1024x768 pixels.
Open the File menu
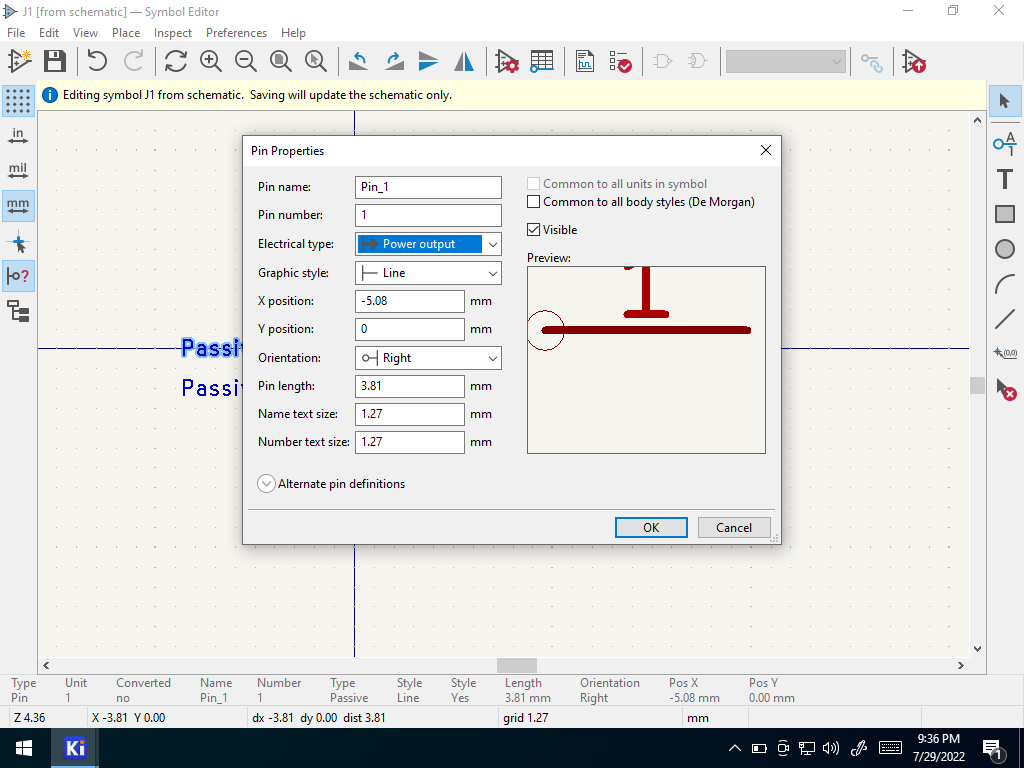click(x=16, y=33)
